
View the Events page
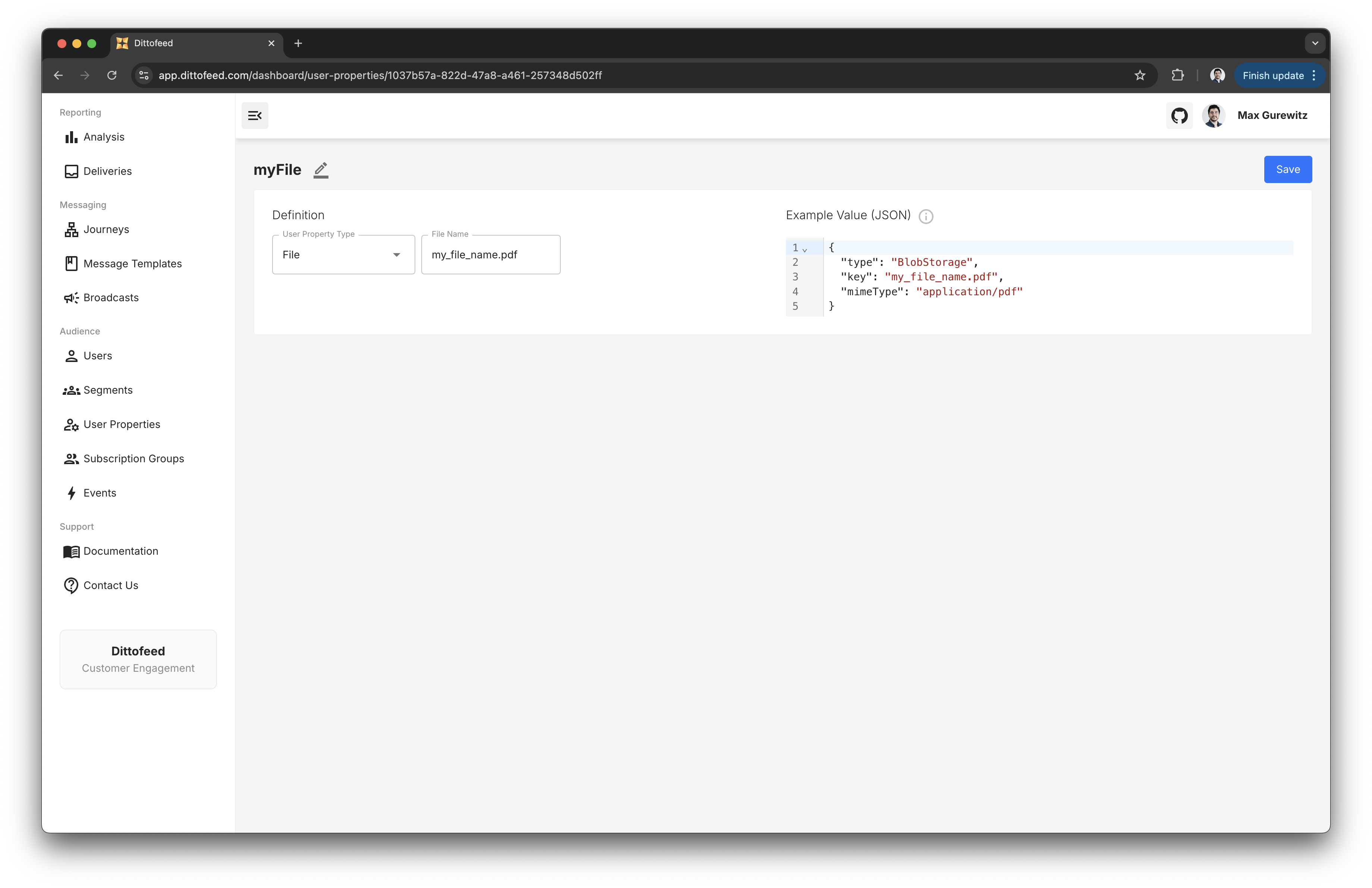pos(100,493)
